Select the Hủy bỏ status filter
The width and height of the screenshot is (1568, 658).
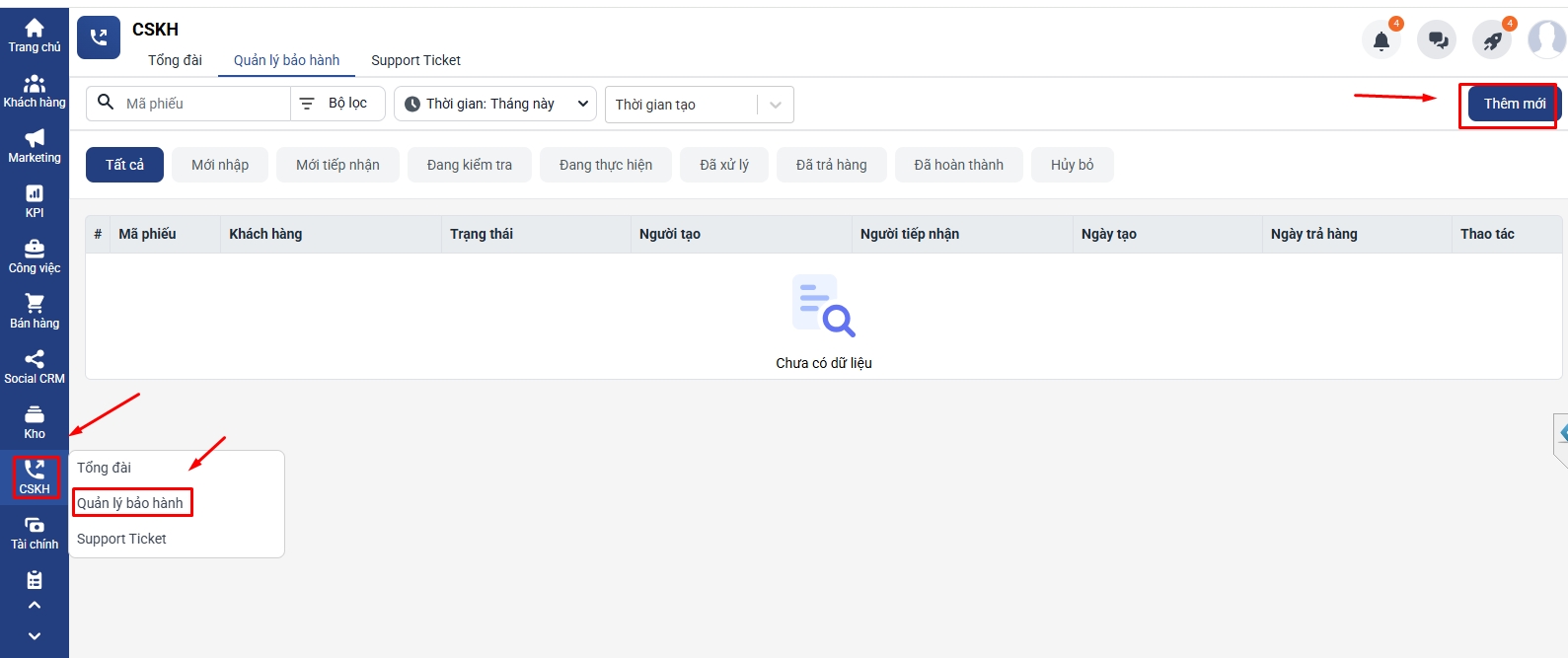pos(1073,165)
